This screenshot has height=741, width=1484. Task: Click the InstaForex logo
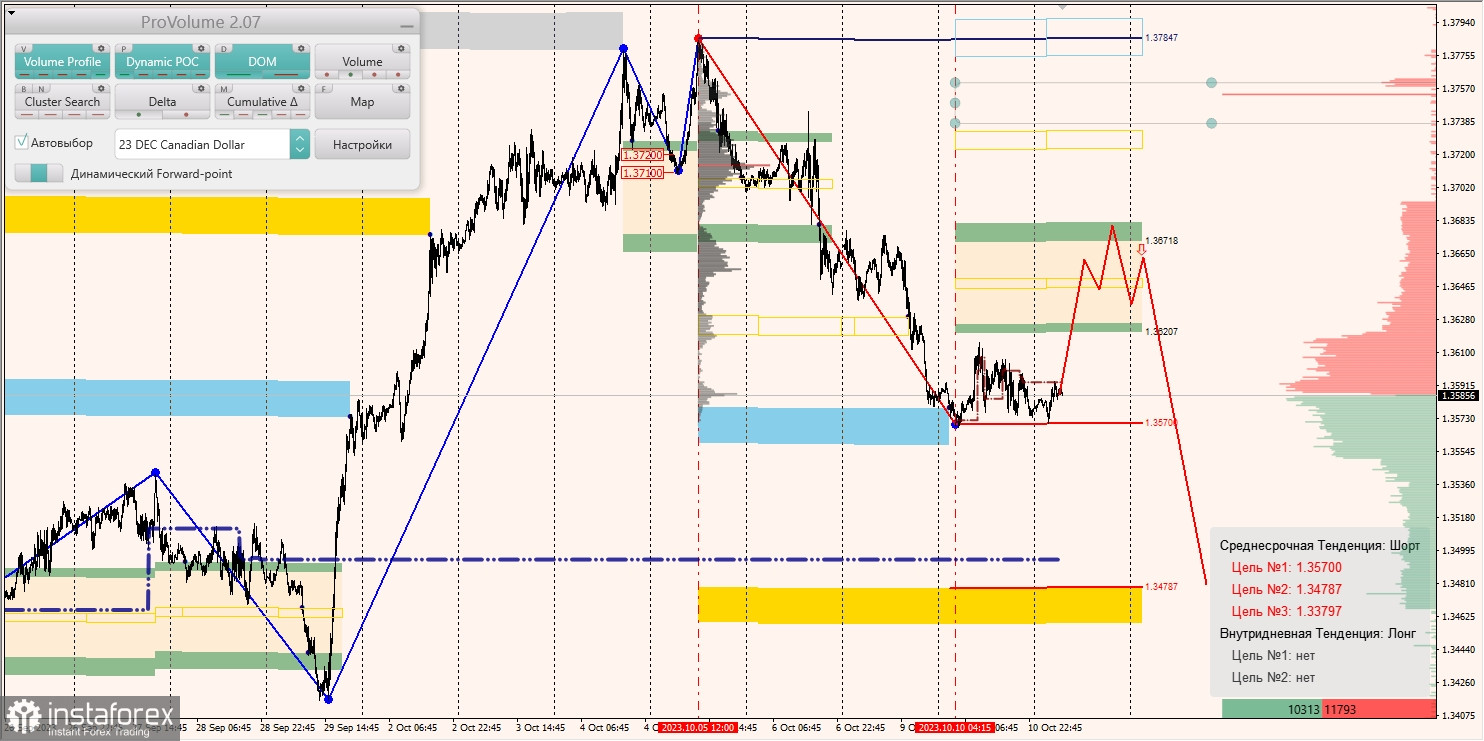90,718
